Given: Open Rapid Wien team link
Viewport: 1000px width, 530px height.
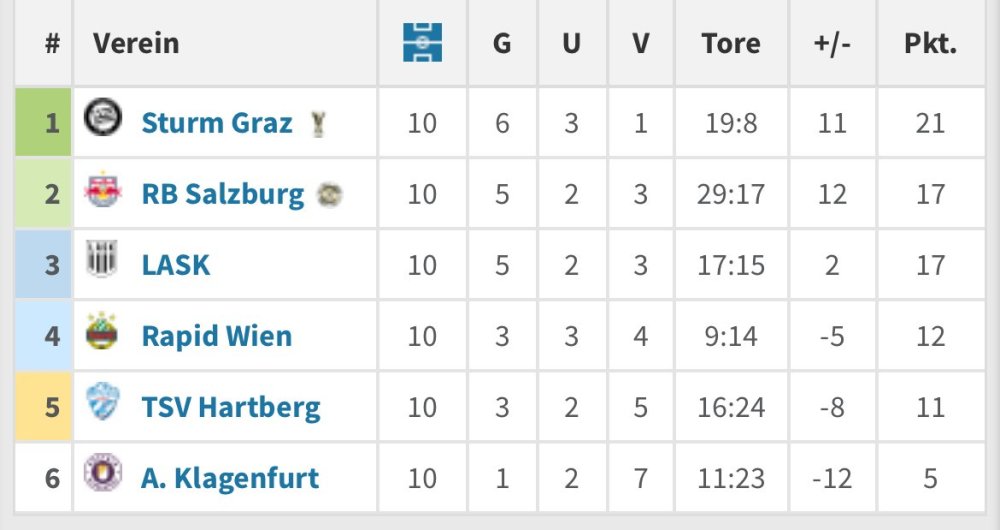Looking at the screenshot, I should pos(217,336).
